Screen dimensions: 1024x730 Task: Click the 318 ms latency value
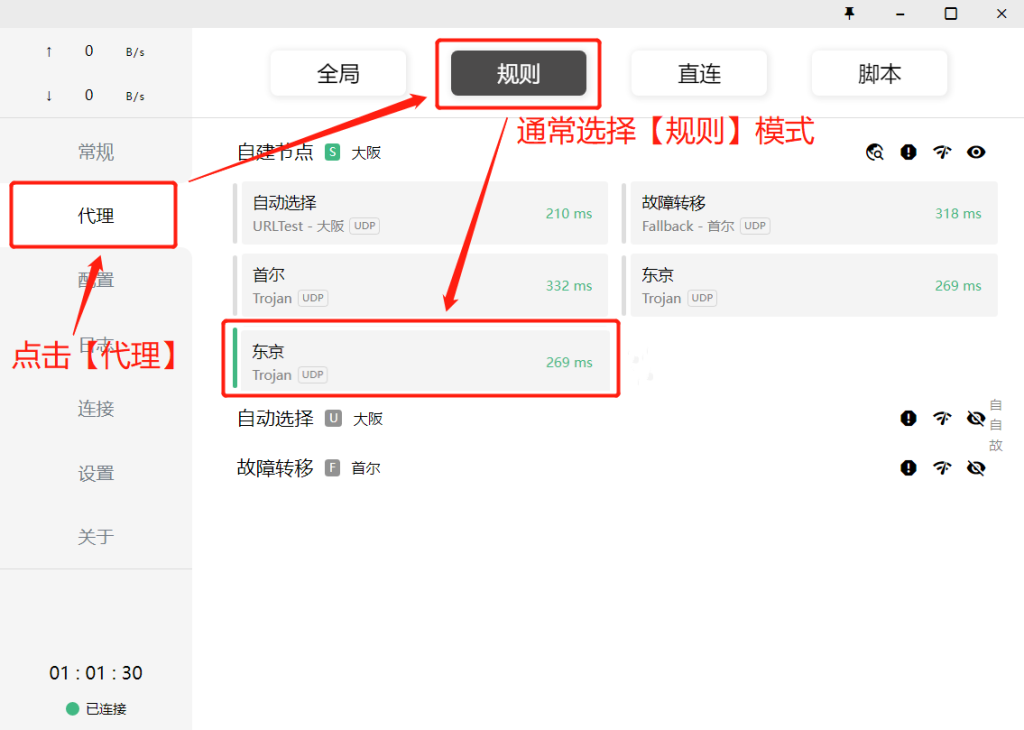click(958, 214)
